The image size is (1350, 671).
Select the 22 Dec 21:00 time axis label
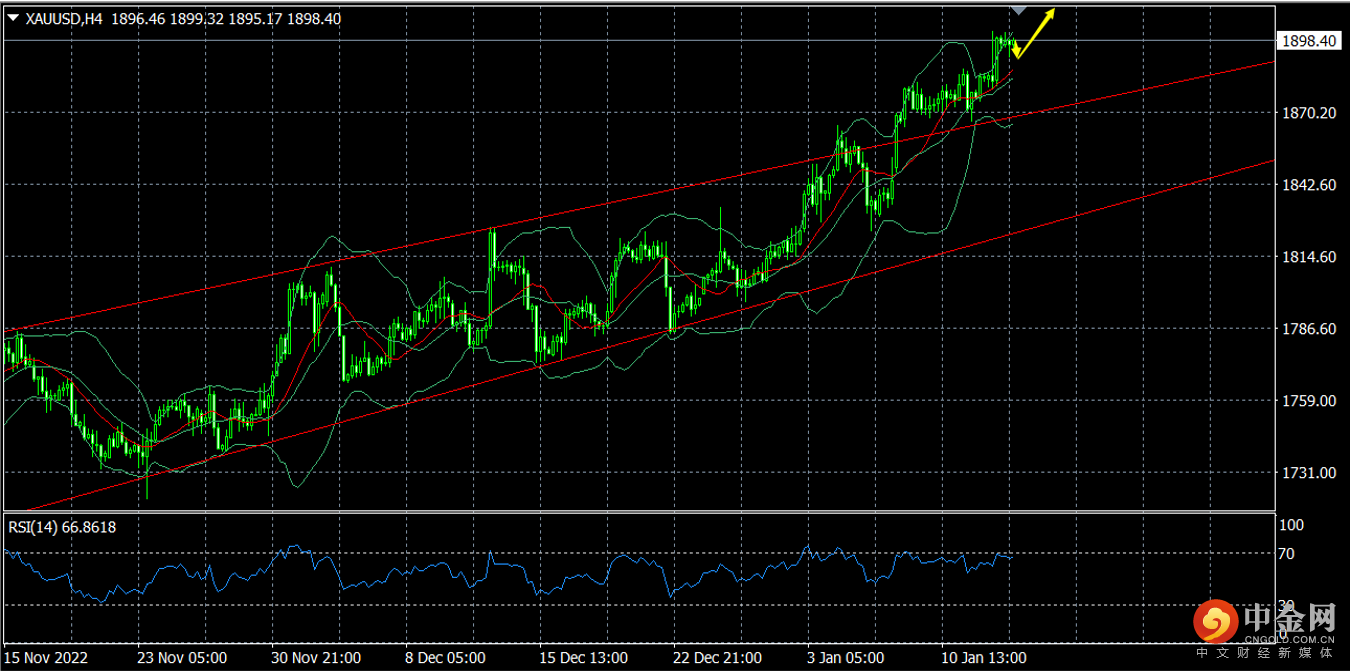717,658
